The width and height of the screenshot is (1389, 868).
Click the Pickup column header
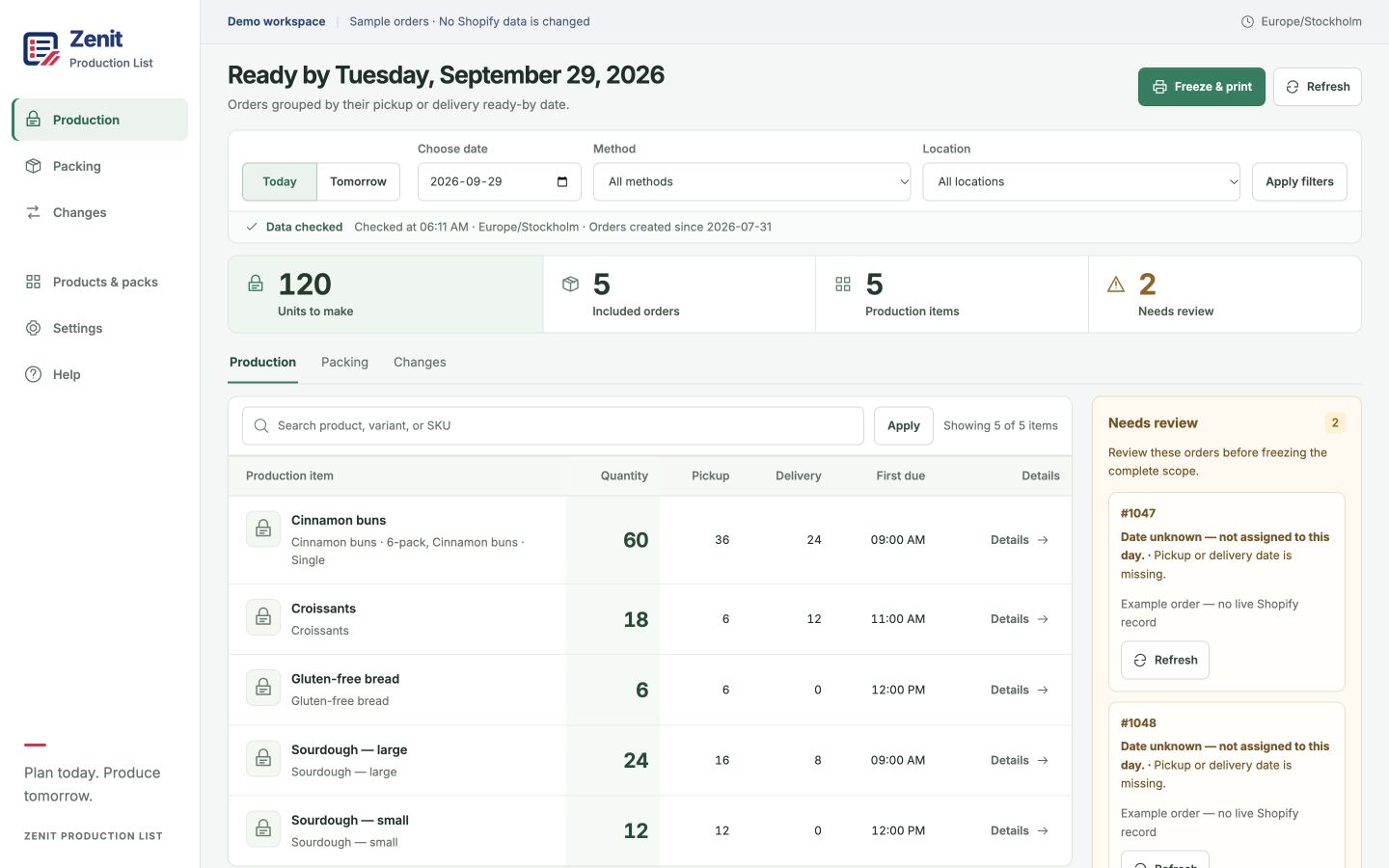pyautogui.click(x=711, y=475)
